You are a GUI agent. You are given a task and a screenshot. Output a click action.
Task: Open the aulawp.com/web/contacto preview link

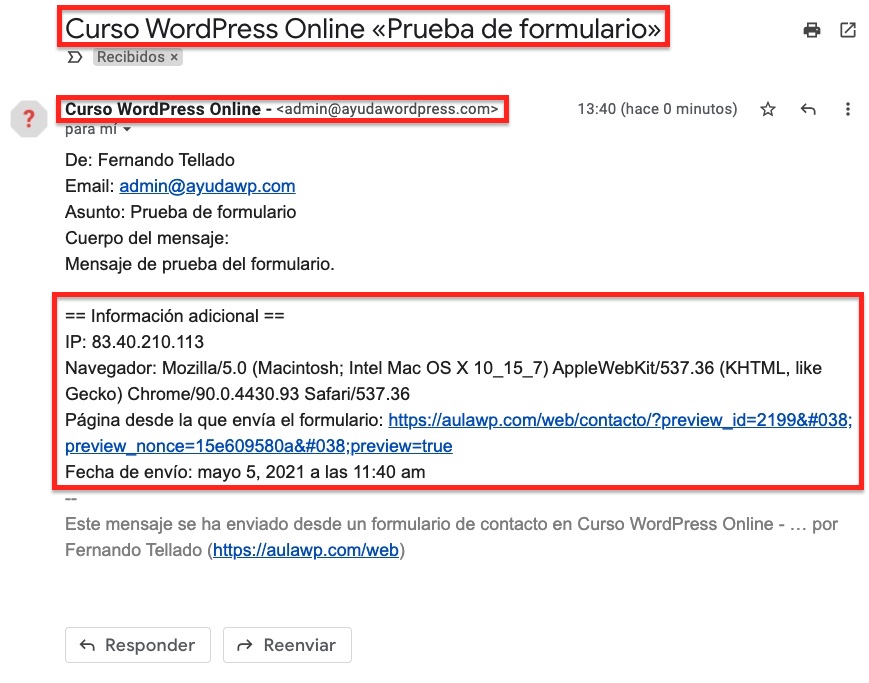tap(458, 433)
